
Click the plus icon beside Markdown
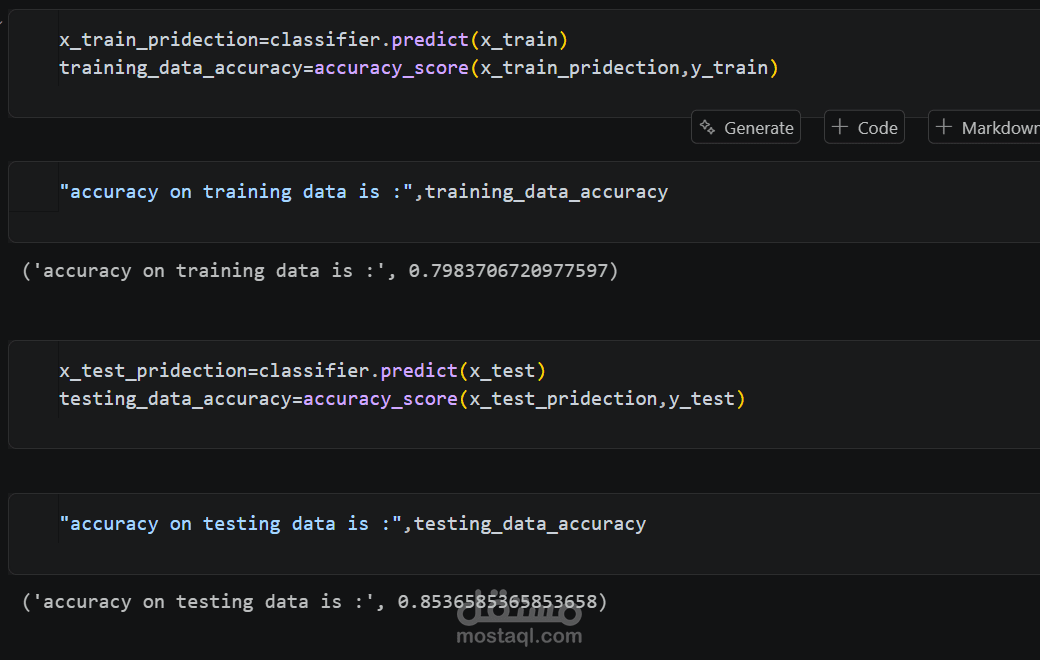click(x=944, y=127)
